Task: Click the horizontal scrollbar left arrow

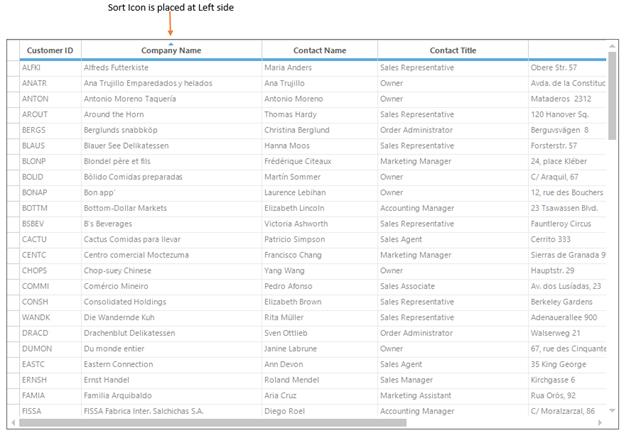Action: (13, 422)
